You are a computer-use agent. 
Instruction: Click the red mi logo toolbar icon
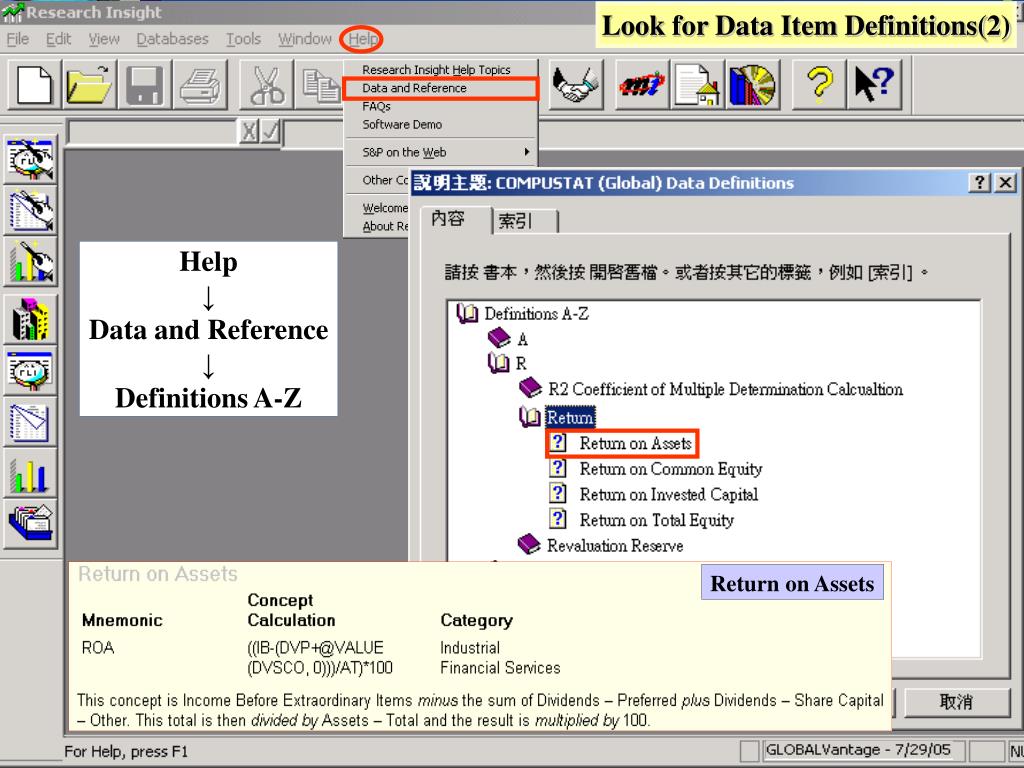(643, 85)
